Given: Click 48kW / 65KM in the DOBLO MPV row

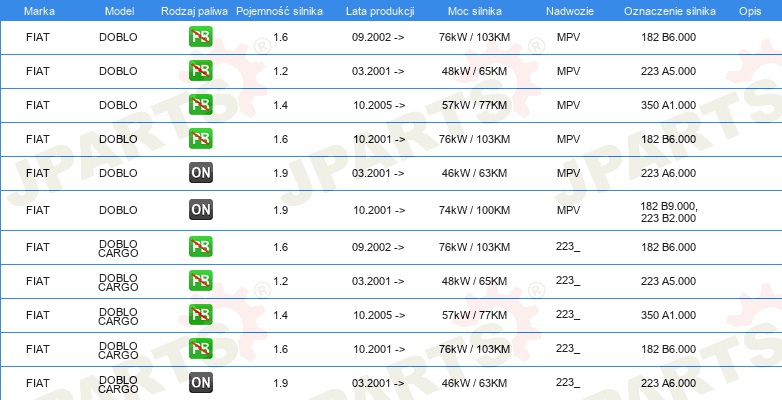Looking at the screenshot, I should tap(474, 71).
